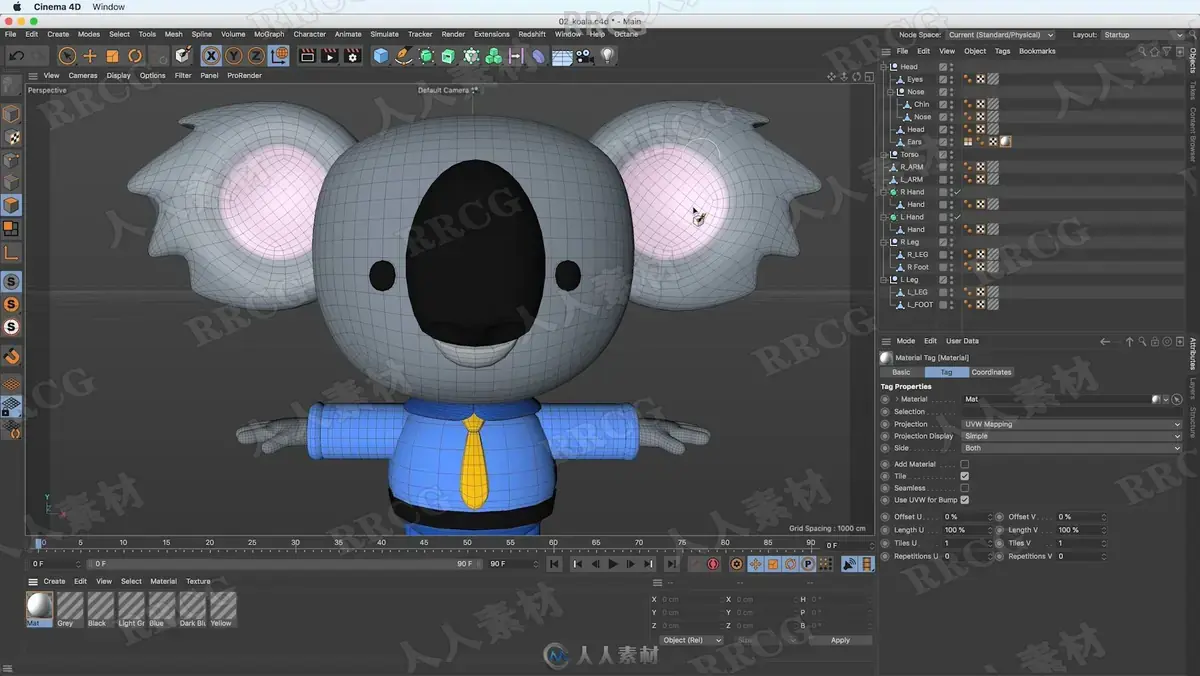Switch to the Basic tab
Screen dimensions: 1200x676
coord(902,372)
